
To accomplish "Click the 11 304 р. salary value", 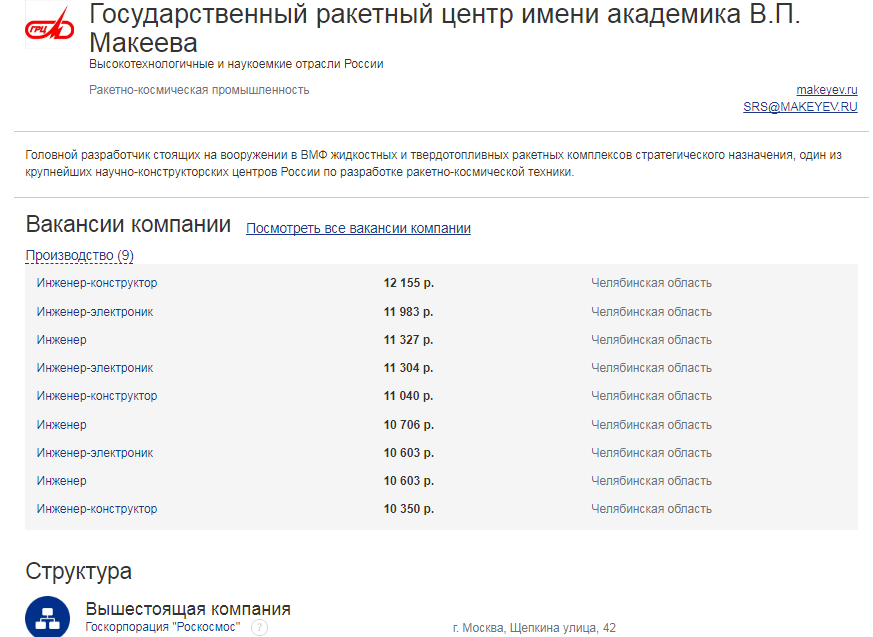I will click(x=408, y=368).
